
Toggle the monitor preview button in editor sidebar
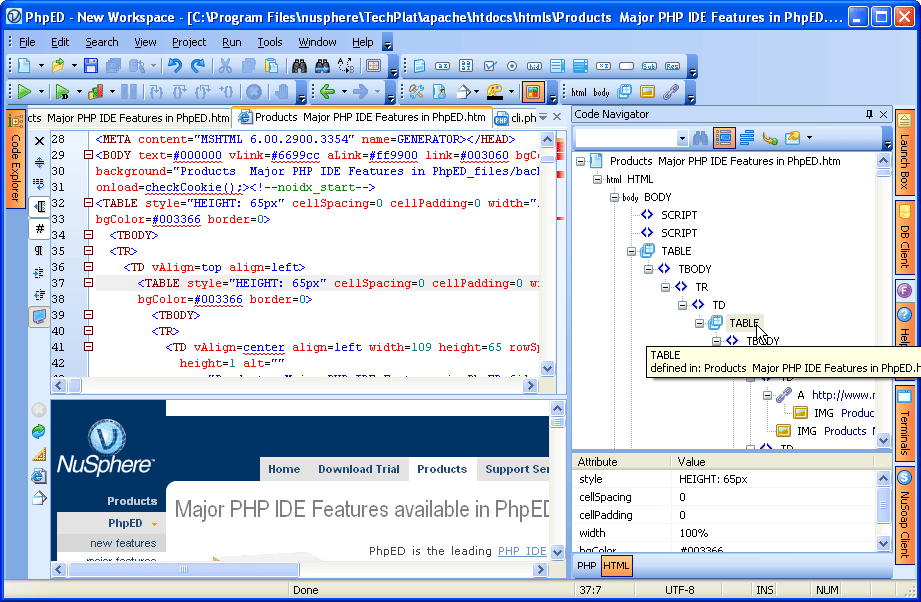click(x=39, y=316)
